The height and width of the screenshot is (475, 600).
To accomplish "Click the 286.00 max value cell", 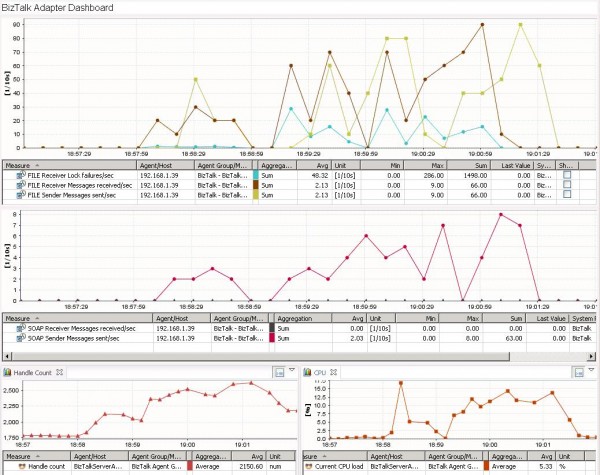I will (434, 175).
